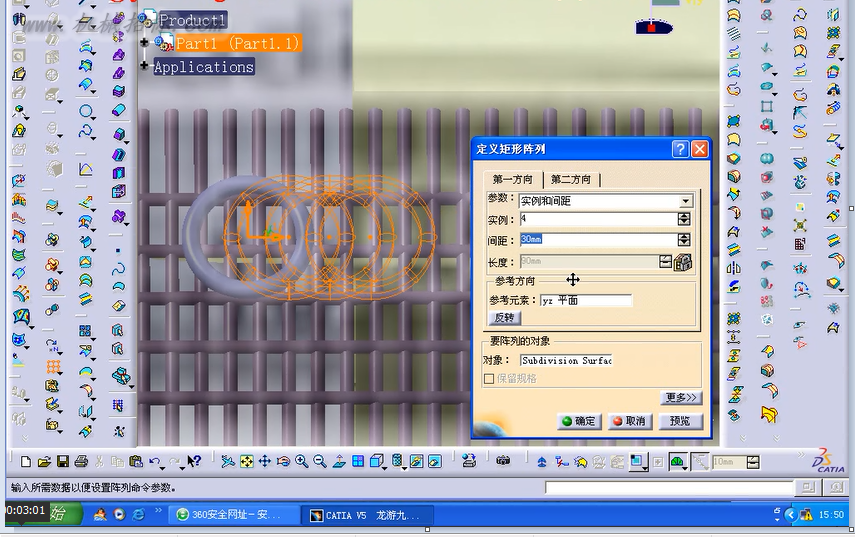Click the 对象 field showing Subdivision Surfac
Image resolution: width=855 pixels, height=537 pixels.
[x=566, y=360]
